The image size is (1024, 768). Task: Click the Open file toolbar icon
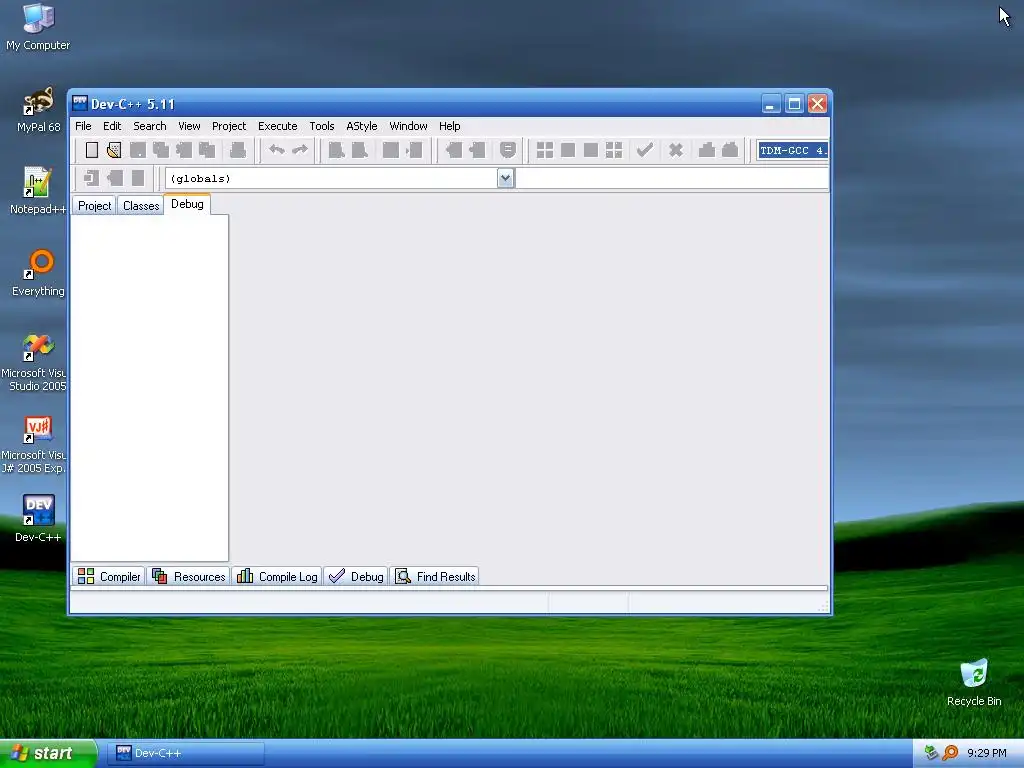point(114,150)
